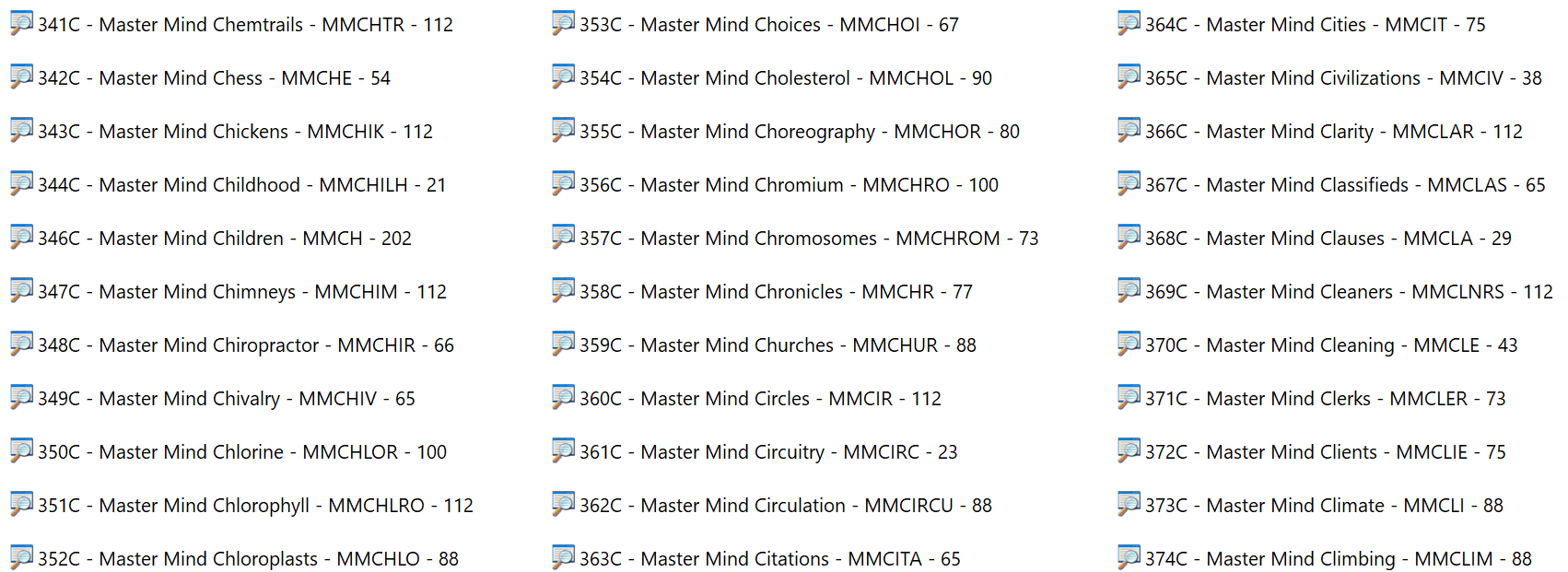Click the icon for 374C Master Mind Climbing

coord(1129,558)
